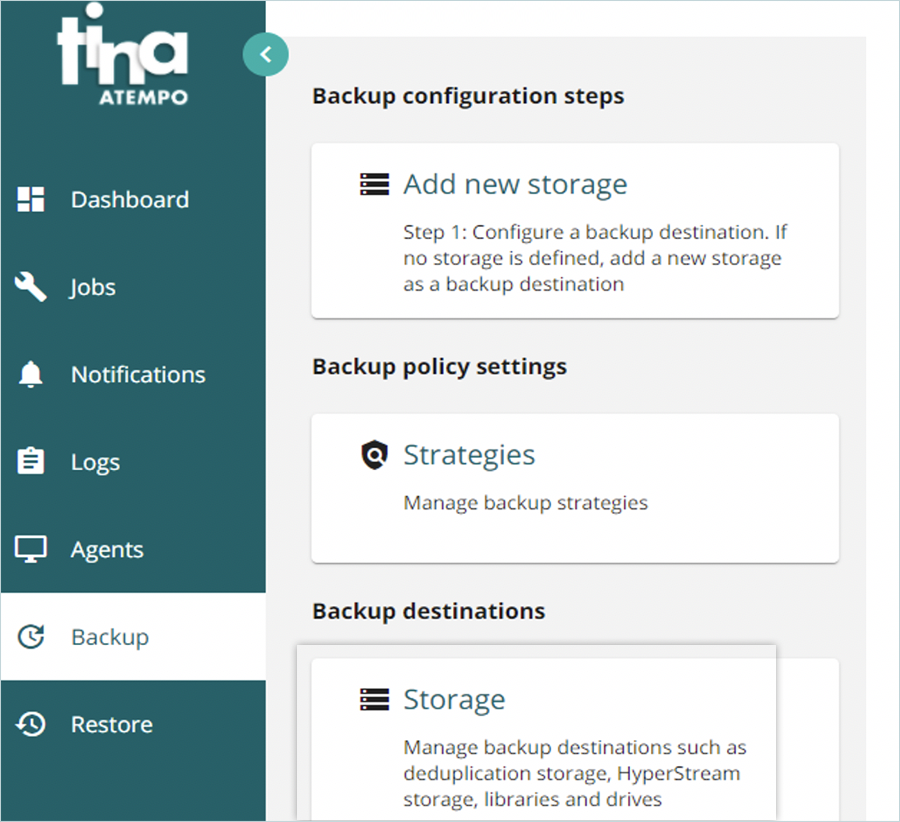
Task: Select Logs in the sidebar
Action: [x=95, y=462]
